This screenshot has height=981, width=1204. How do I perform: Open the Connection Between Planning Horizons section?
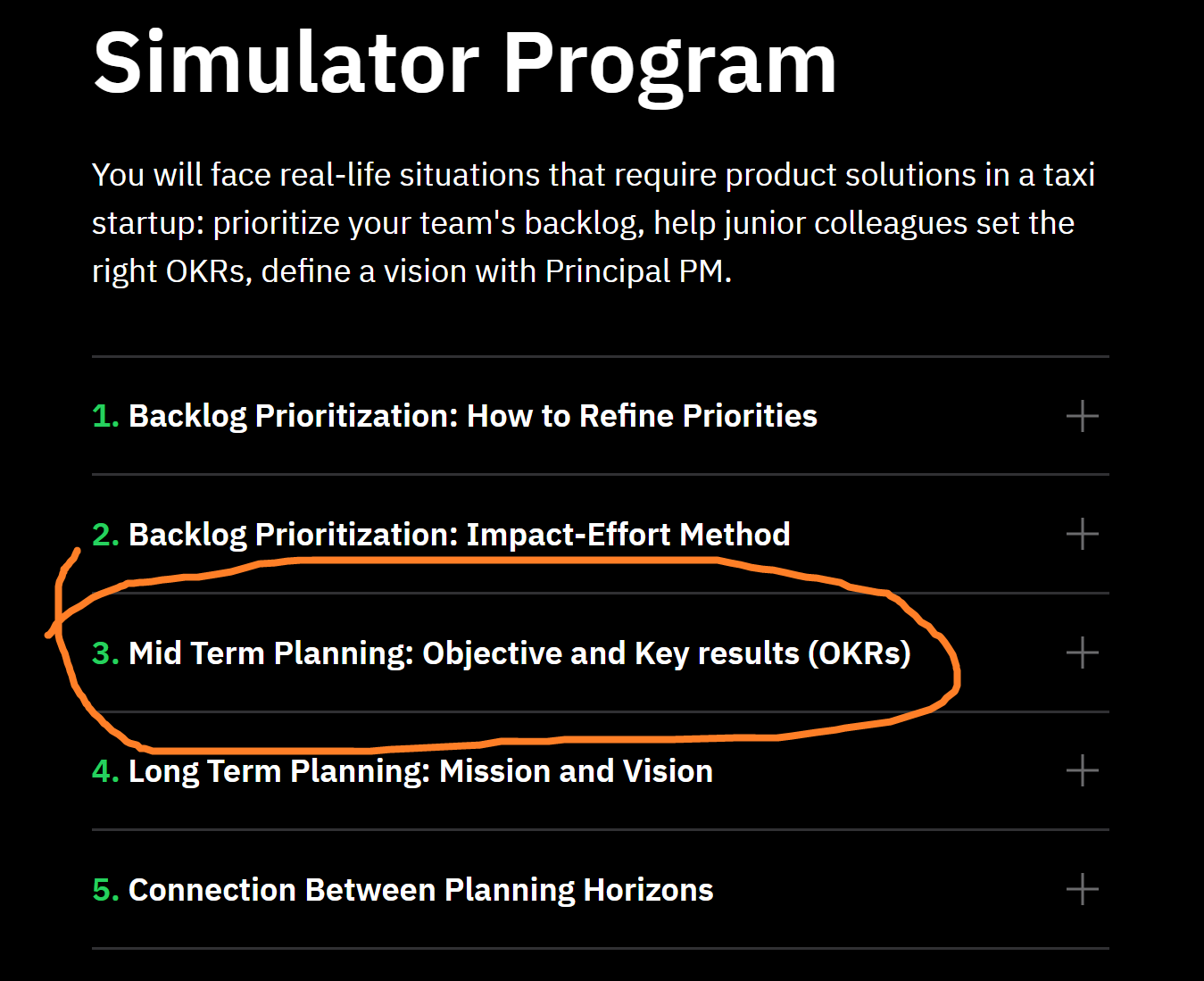point(1082,889)
